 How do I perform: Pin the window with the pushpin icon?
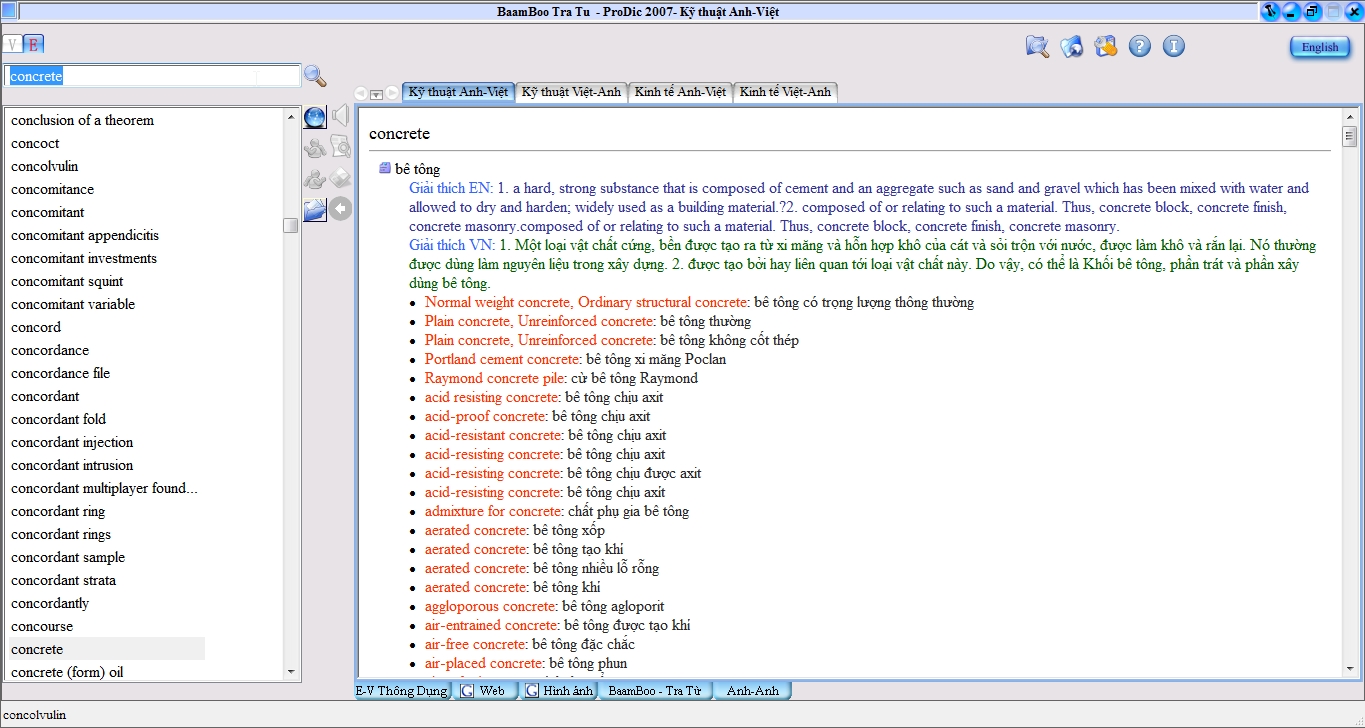tap(1270, 12)
